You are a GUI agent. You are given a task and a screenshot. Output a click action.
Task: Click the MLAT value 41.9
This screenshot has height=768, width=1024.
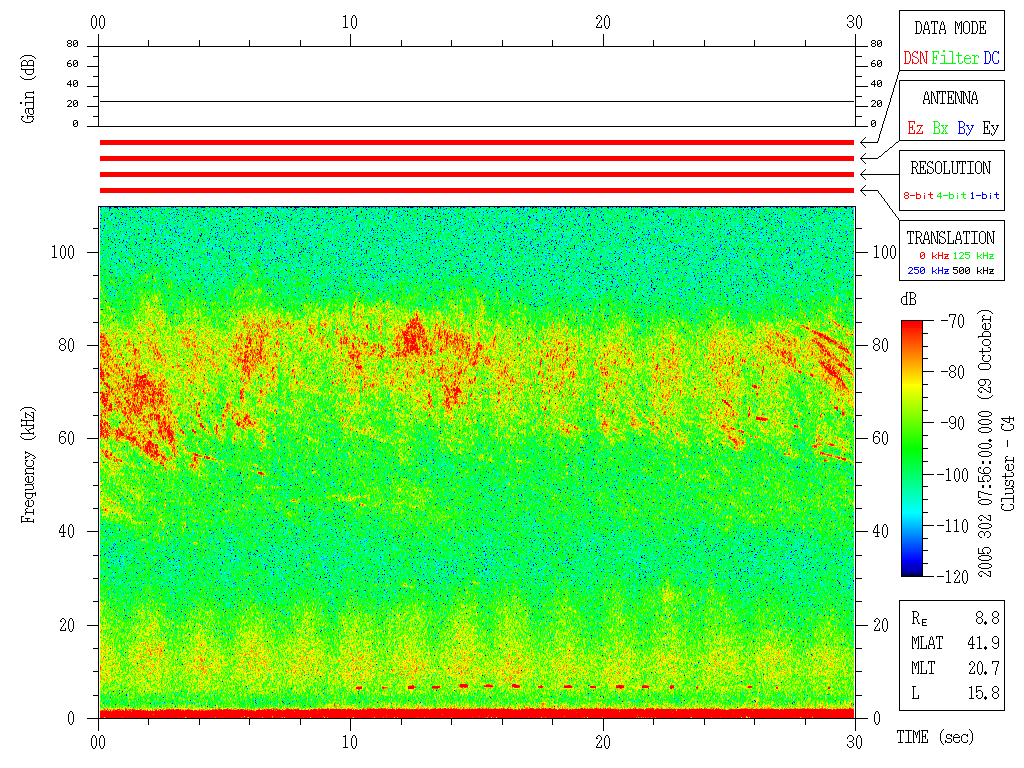pos(984,643)
